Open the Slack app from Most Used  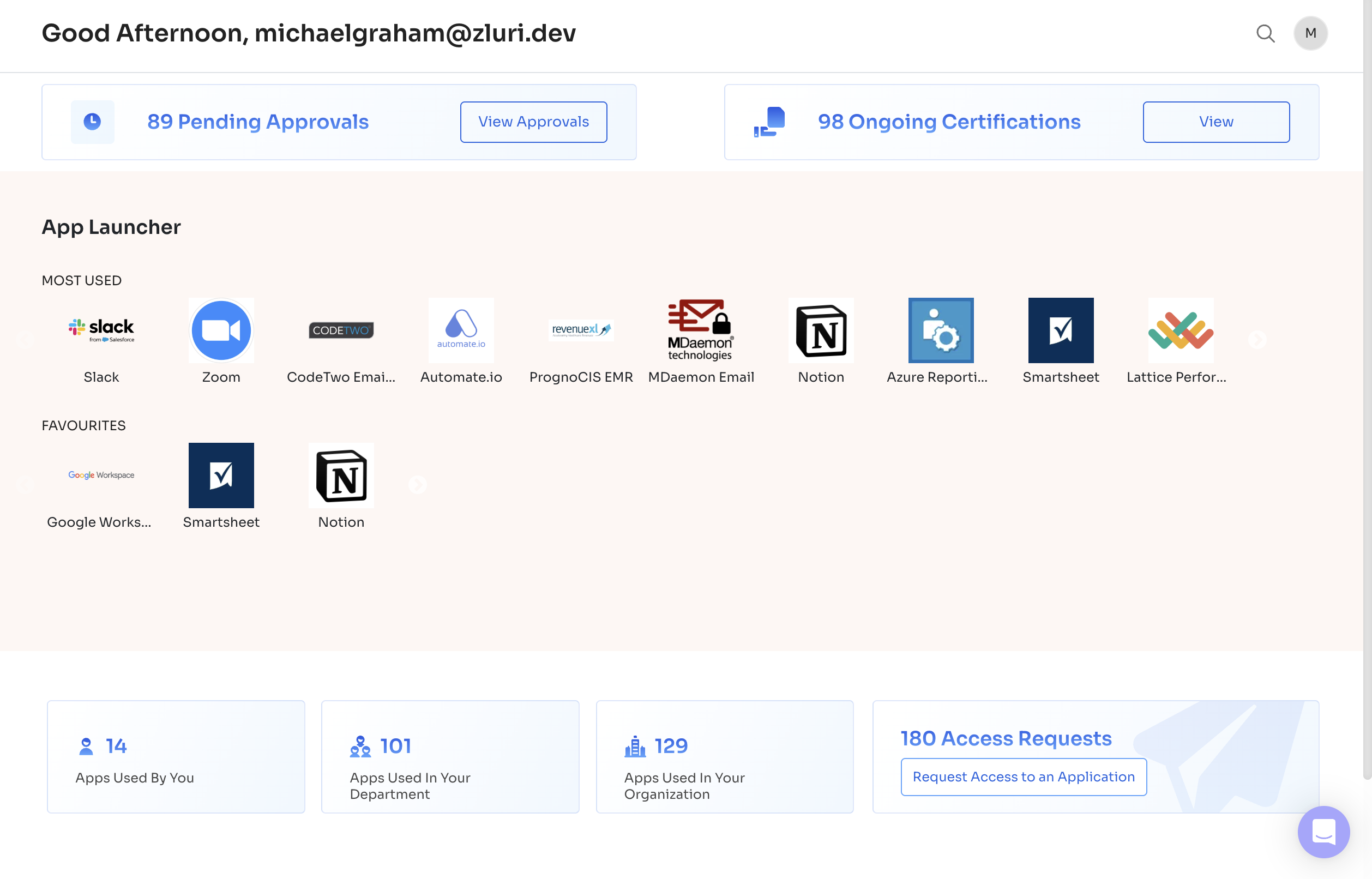(101, 330)
